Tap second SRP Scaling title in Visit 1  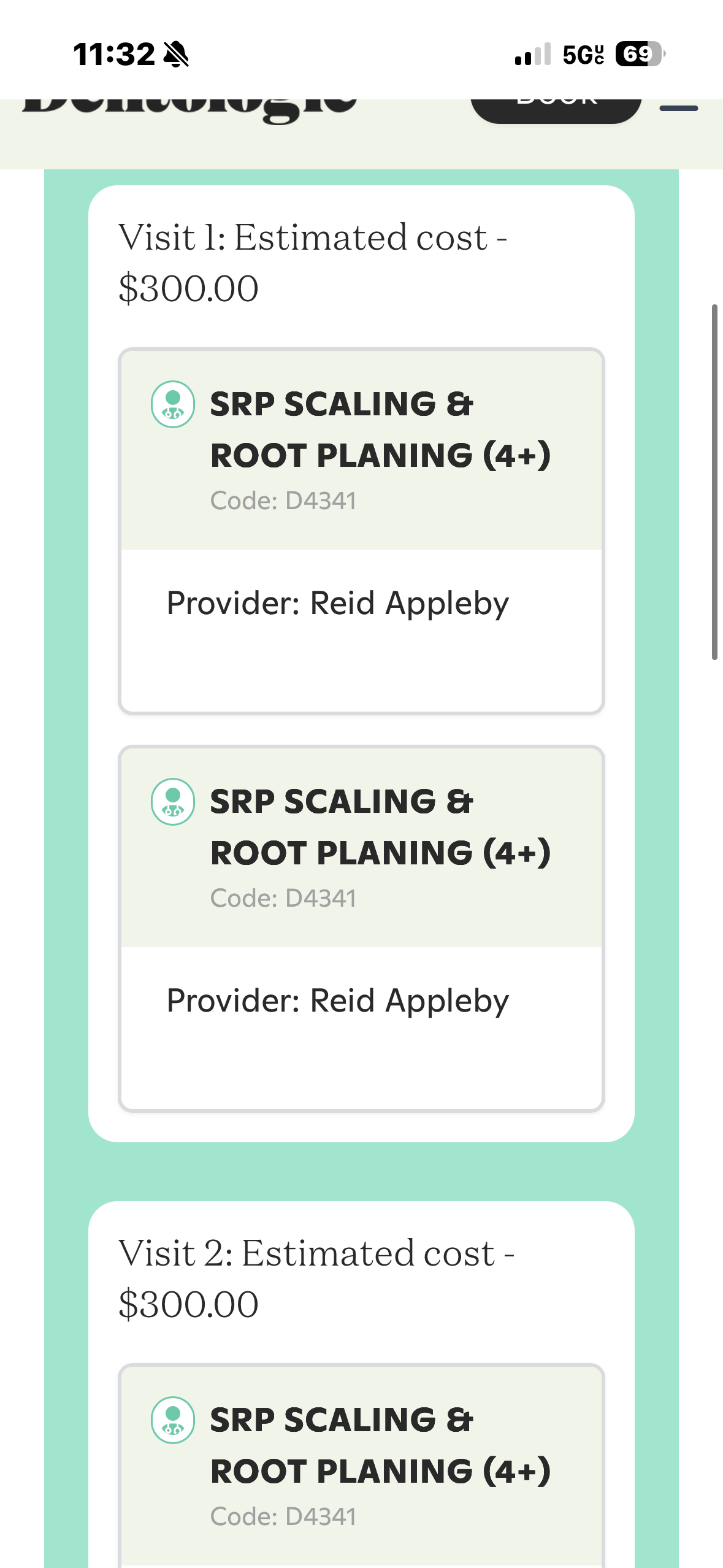pos(380,827)
